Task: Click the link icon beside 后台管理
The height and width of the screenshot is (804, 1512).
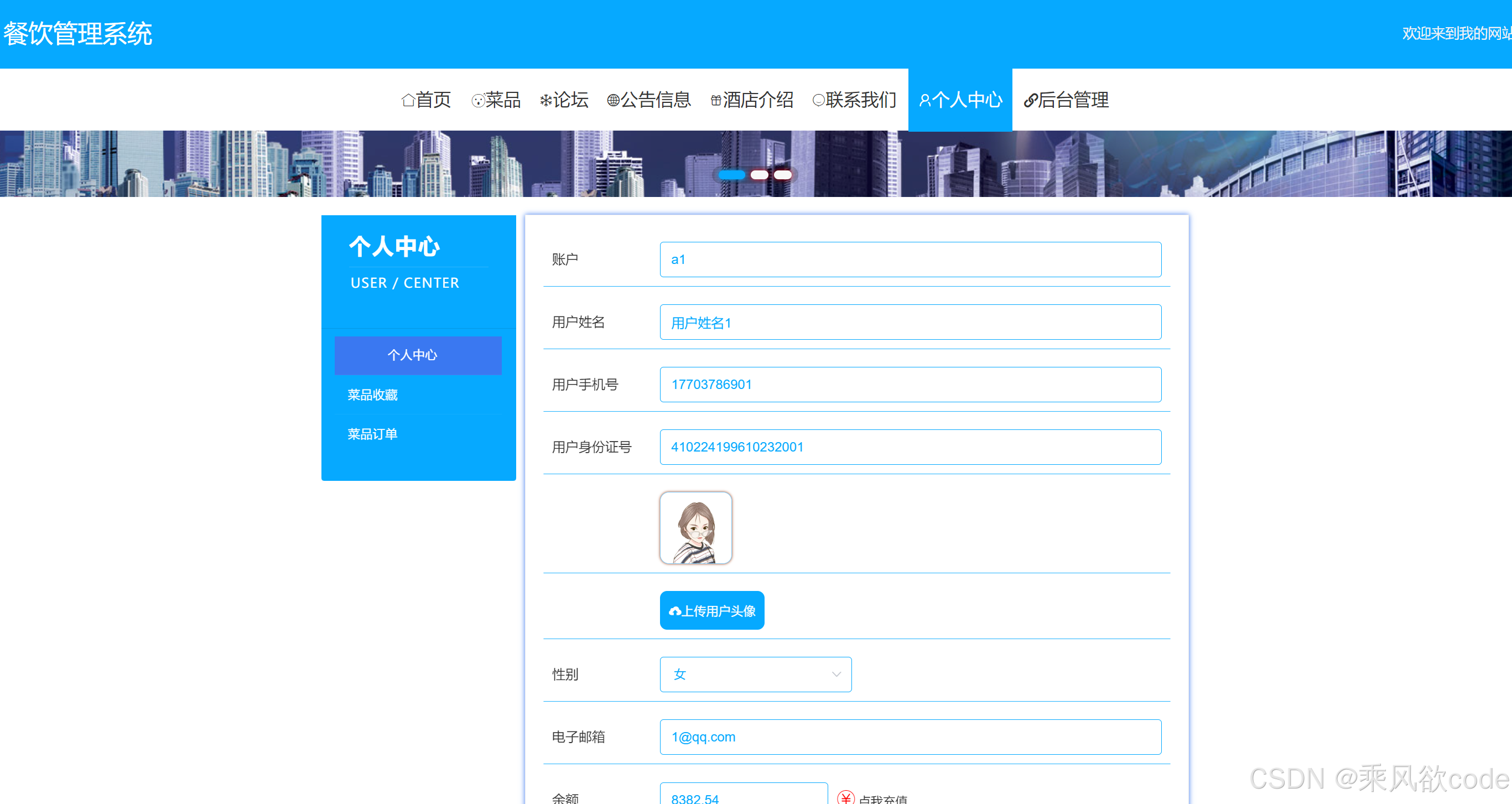Action: pyautogui.click(x=1030, y=100)
